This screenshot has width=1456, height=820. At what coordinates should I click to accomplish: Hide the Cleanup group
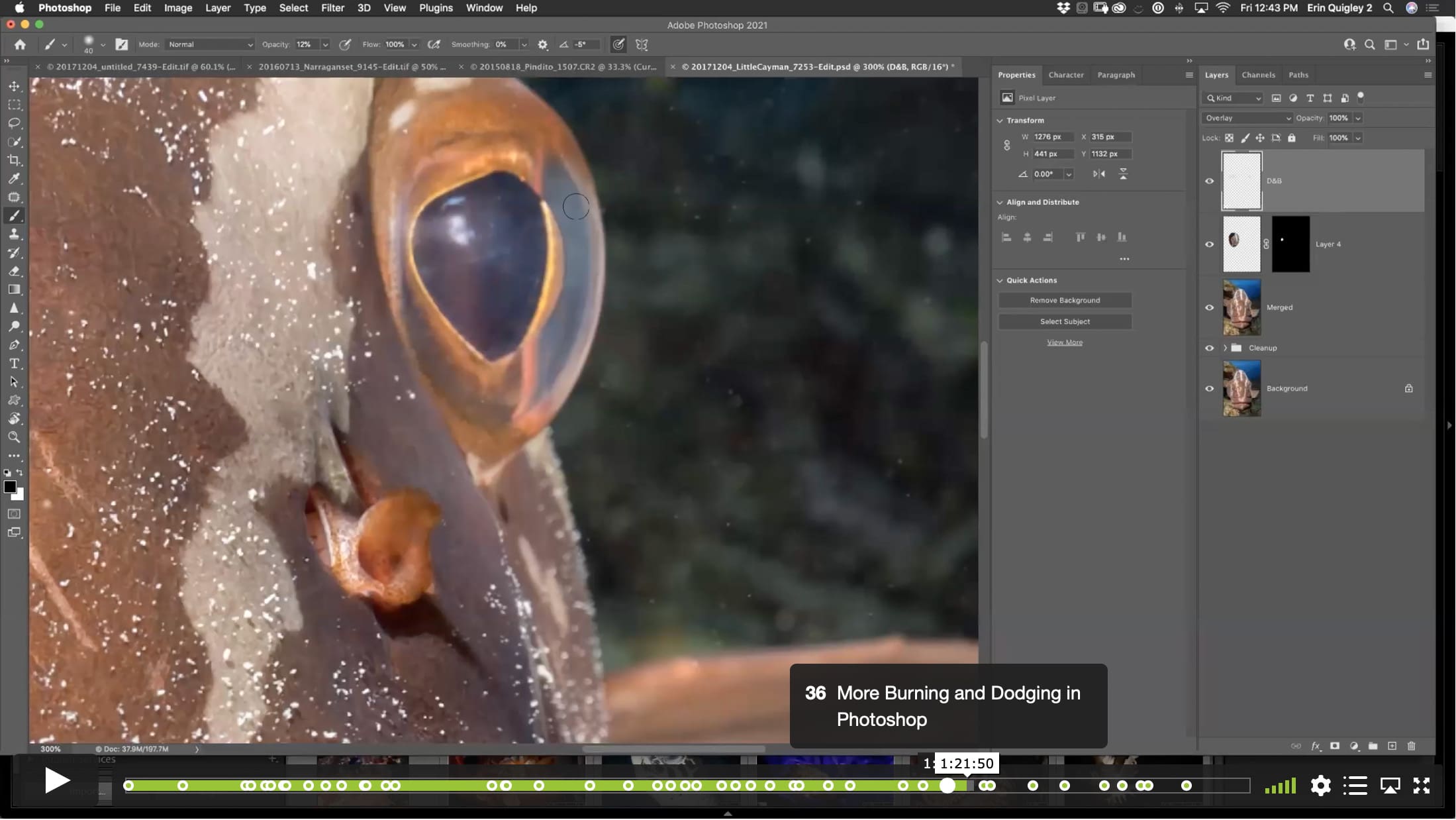point(1209,348)
